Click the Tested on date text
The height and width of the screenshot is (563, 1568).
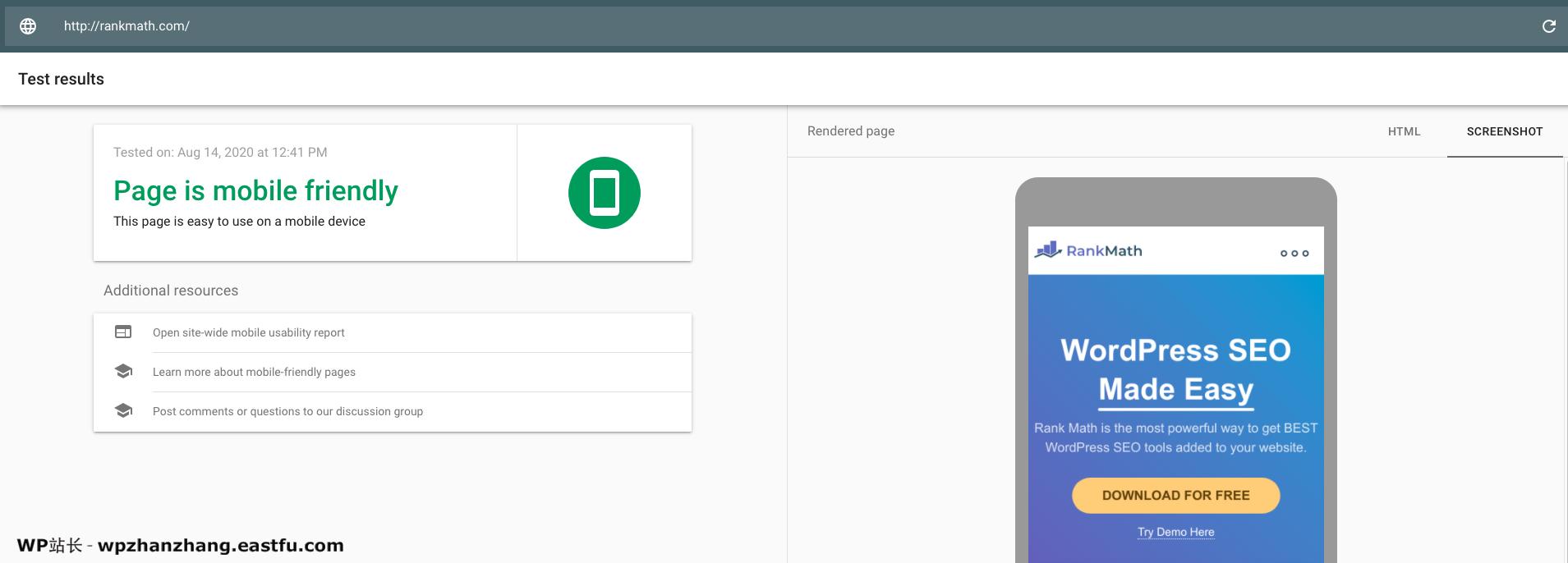(x=220, y=153)
